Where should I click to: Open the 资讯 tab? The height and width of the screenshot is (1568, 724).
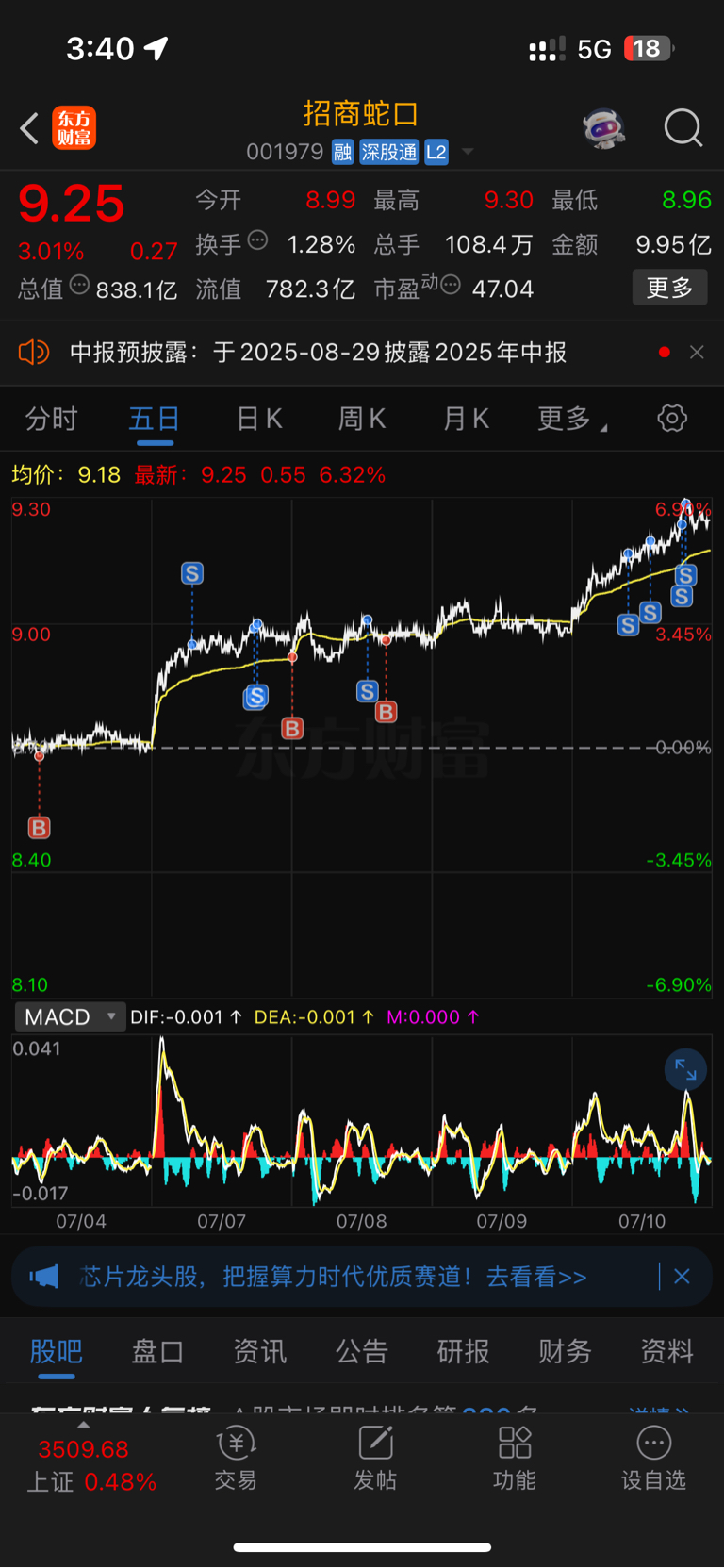[x=259, y=1351]
